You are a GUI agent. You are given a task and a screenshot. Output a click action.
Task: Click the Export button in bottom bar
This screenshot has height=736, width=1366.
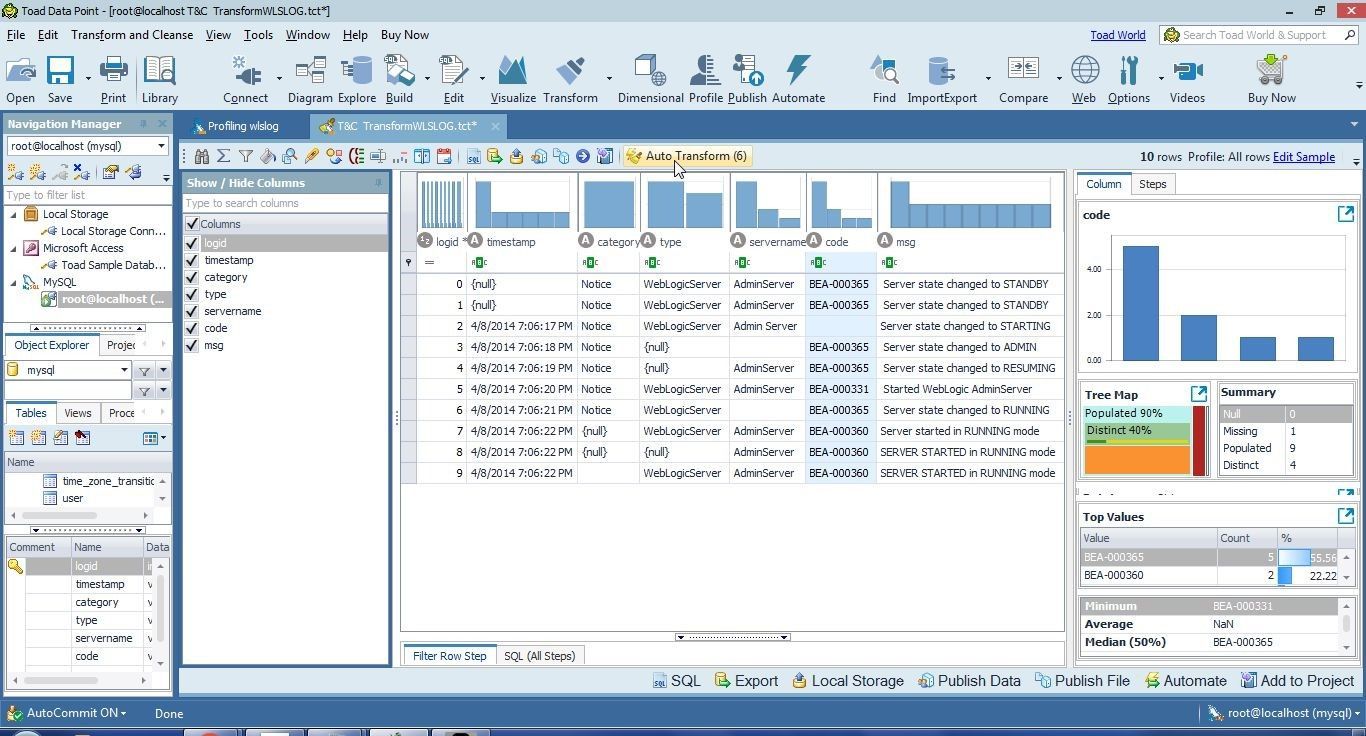click(x=746, y=681)
